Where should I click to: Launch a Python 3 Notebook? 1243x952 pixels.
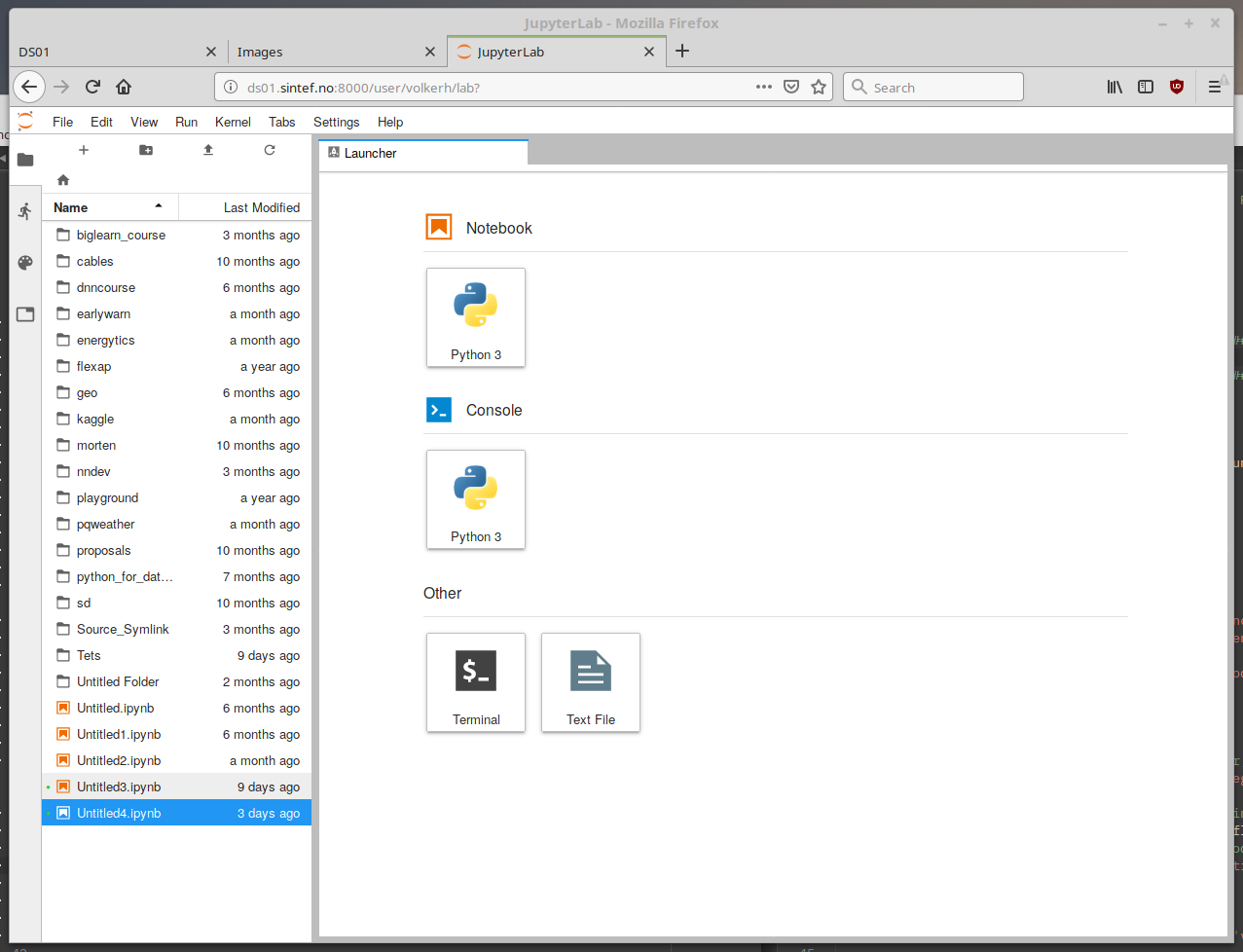click(x=476, y=317)
